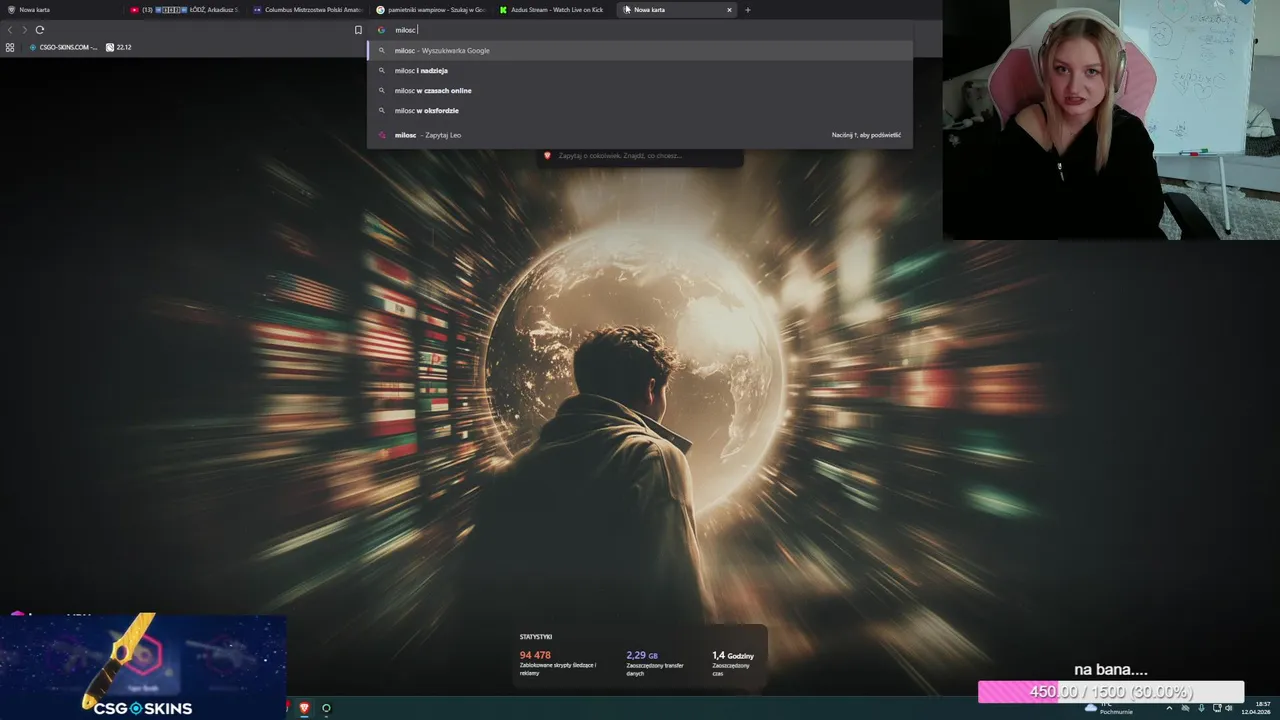Open the 22.12 bookmark
This screenshot has width=1280, height=720.
118,47
